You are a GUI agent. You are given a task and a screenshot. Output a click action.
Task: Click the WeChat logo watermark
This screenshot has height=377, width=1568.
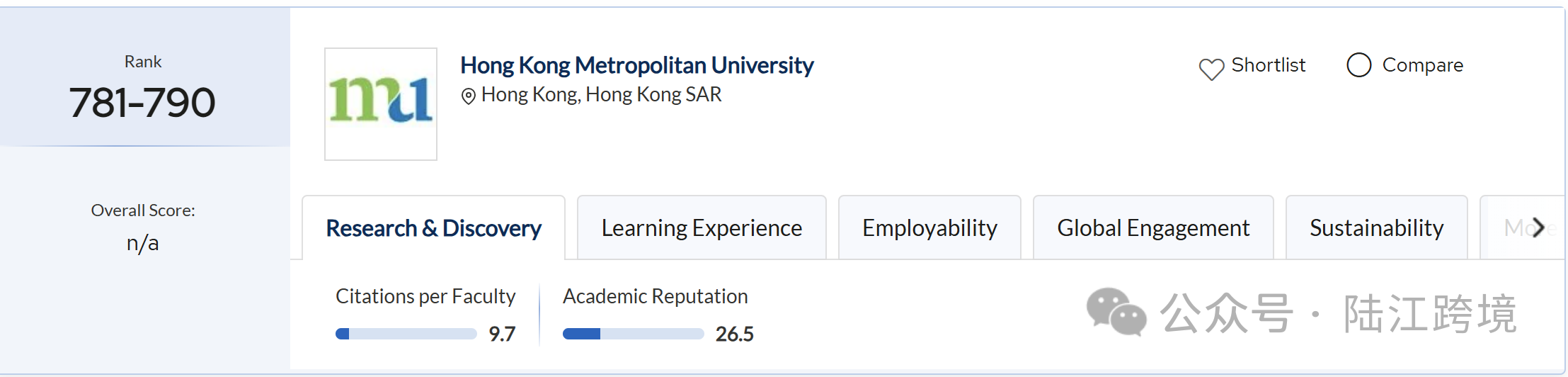point(1116,312)
